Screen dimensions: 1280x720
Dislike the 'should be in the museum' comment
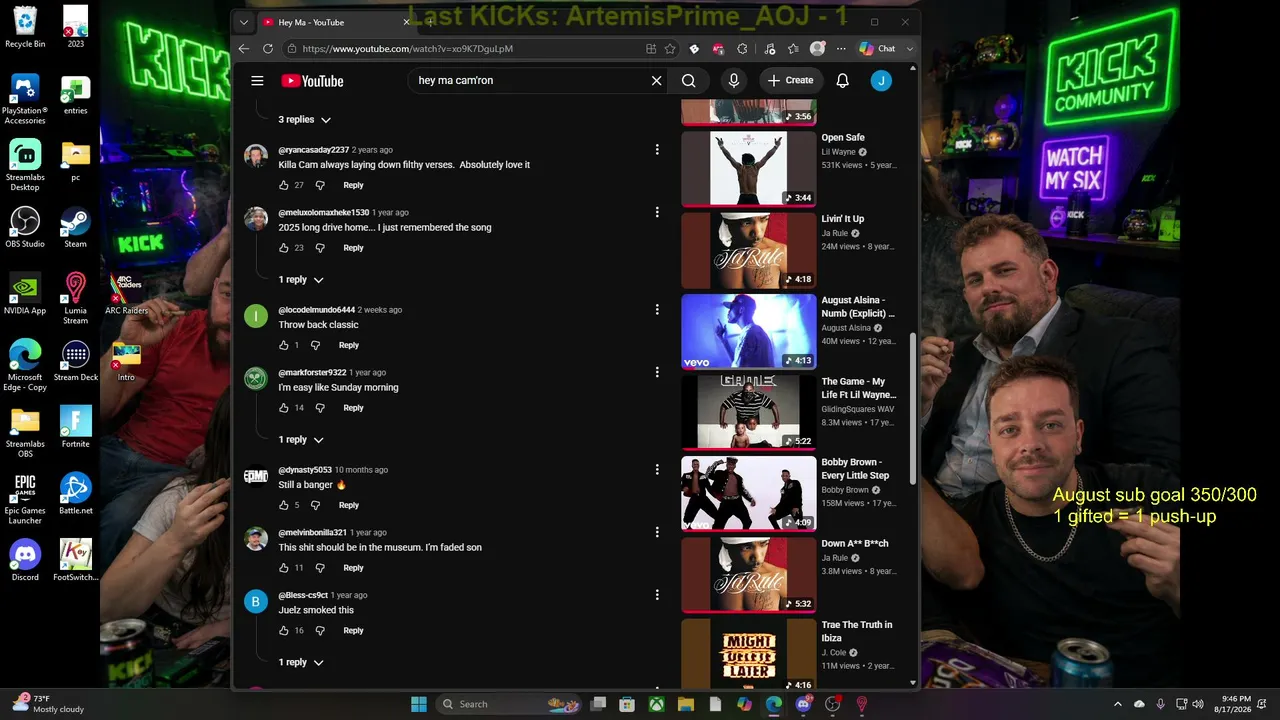pos(320,568)
